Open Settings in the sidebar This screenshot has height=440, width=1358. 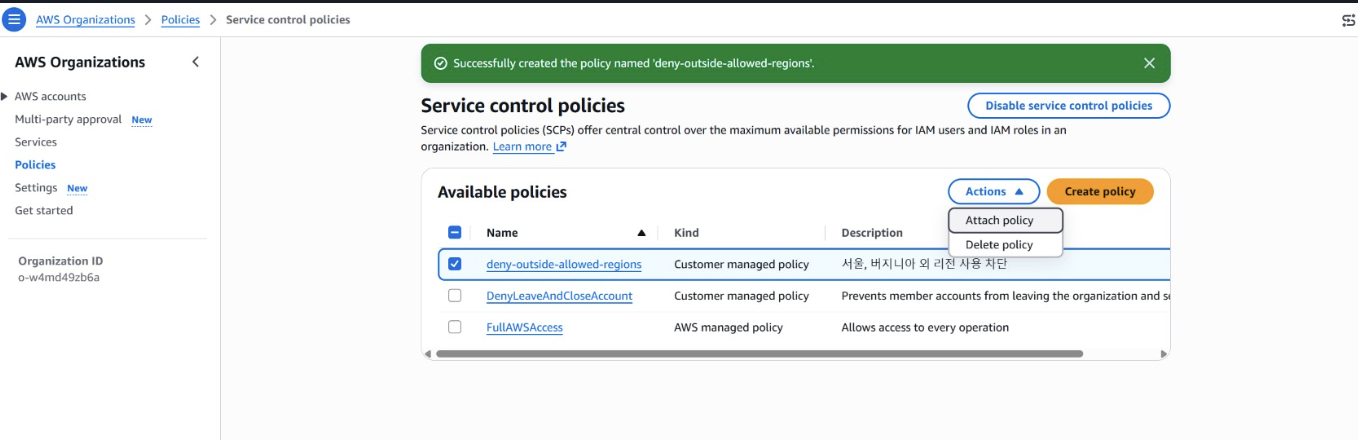point(36,188)
